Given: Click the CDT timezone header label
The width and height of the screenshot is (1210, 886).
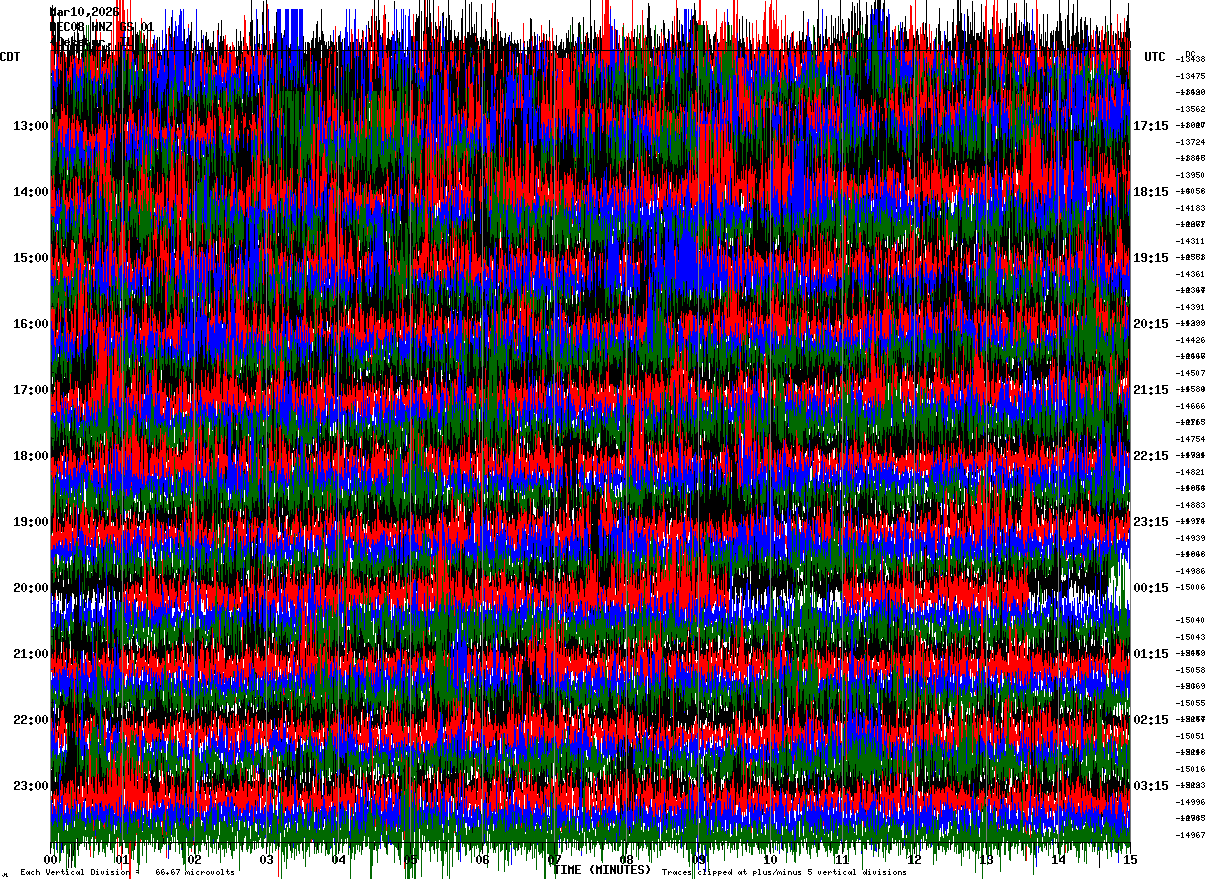Looking at the screenshot, I should [x=11, y=57].
